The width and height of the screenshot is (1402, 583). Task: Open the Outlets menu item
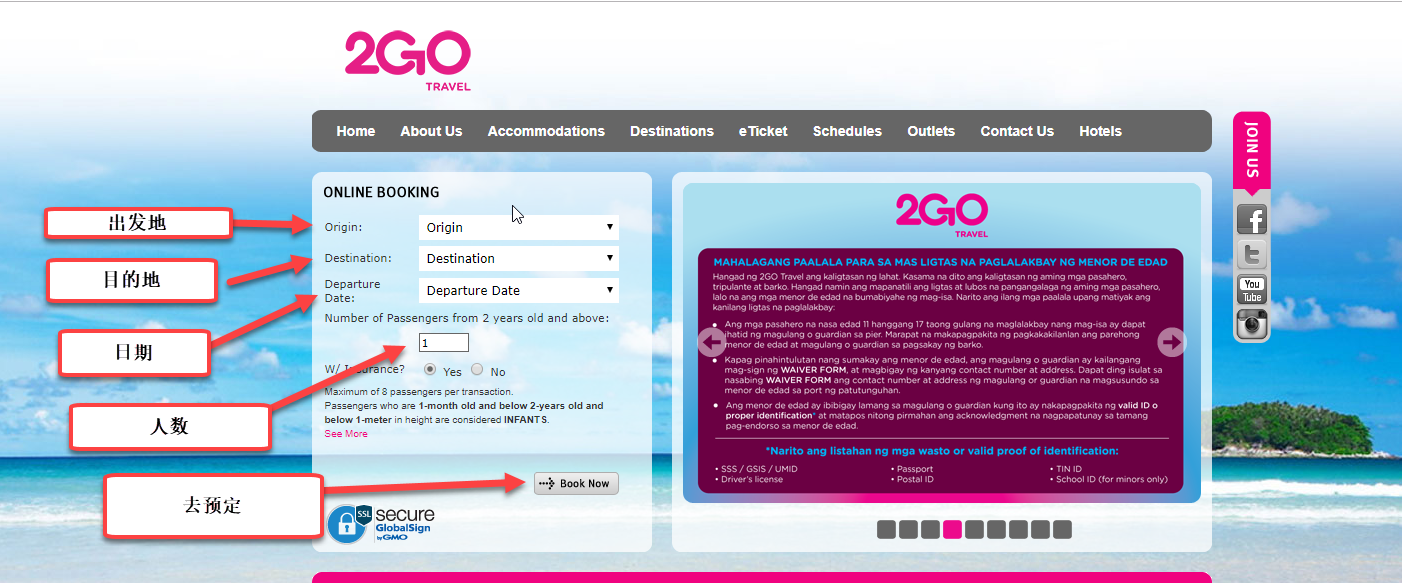(931, 131)
